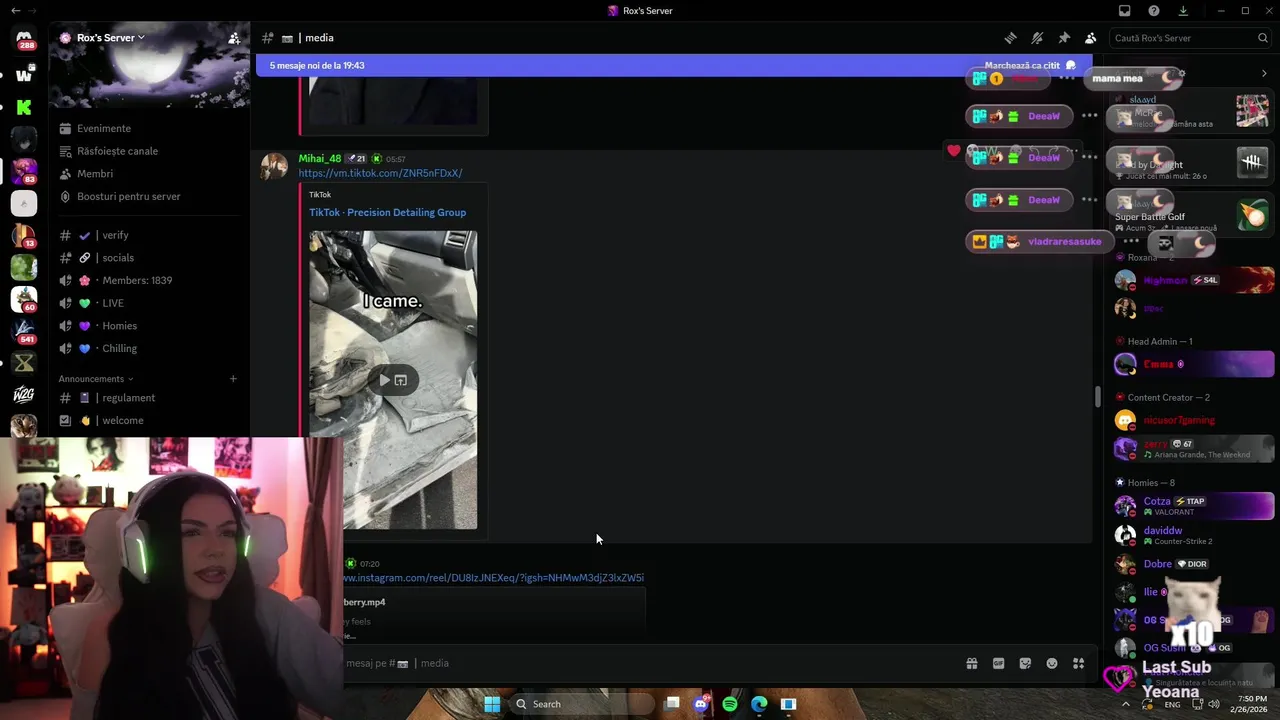Add channel to Announcements category
Image resolution: width=1280 pixels, height=720 pixels.
pos(233,379)
